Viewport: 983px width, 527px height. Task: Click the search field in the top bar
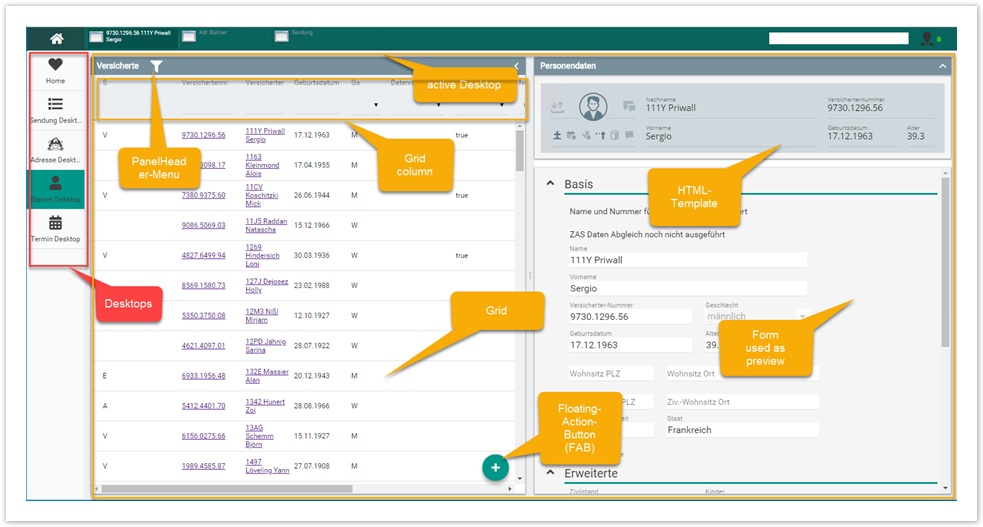[840, 38]
